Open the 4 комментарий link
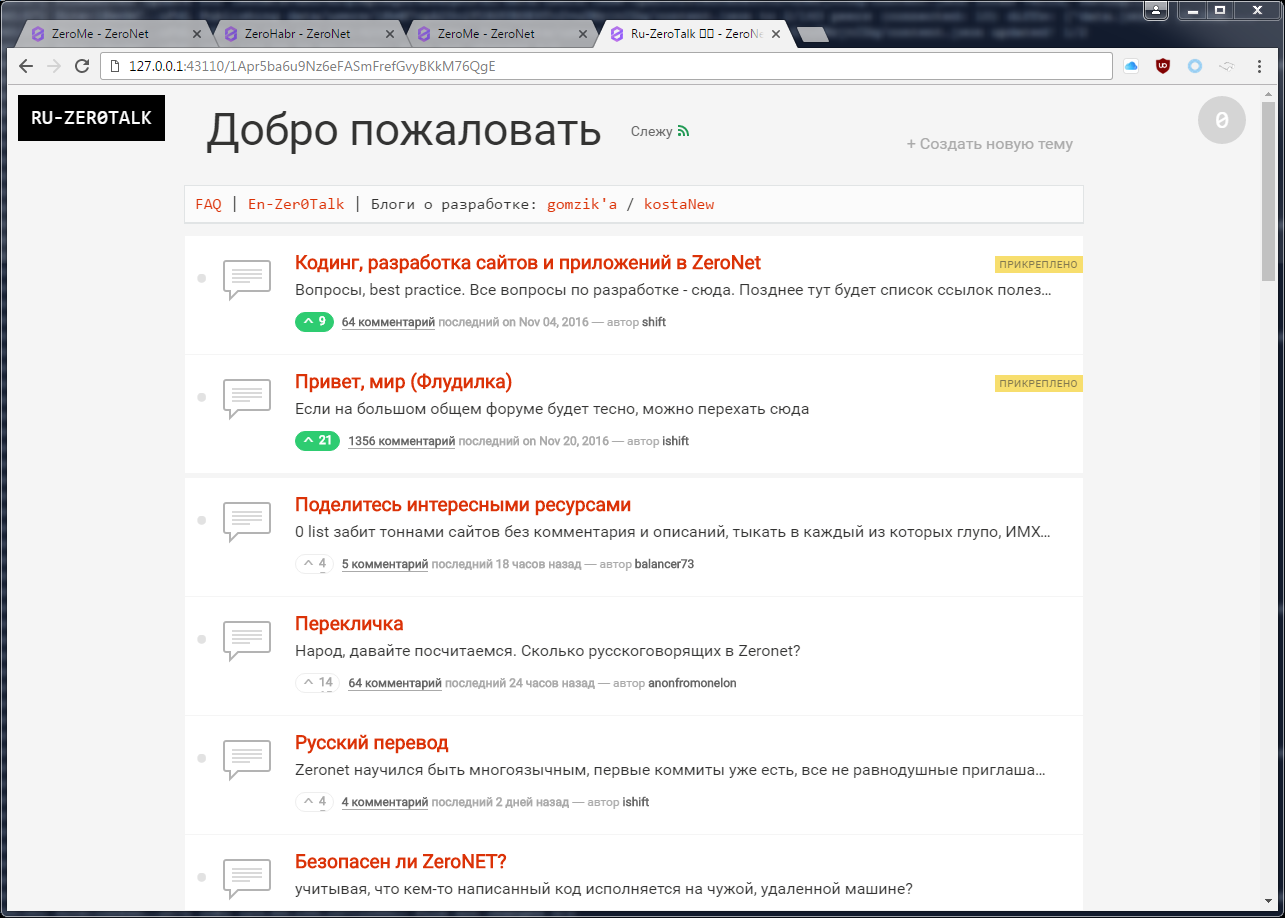This screenshot has width=1285, height=918. pyautogui.click(x=385, y=802)
